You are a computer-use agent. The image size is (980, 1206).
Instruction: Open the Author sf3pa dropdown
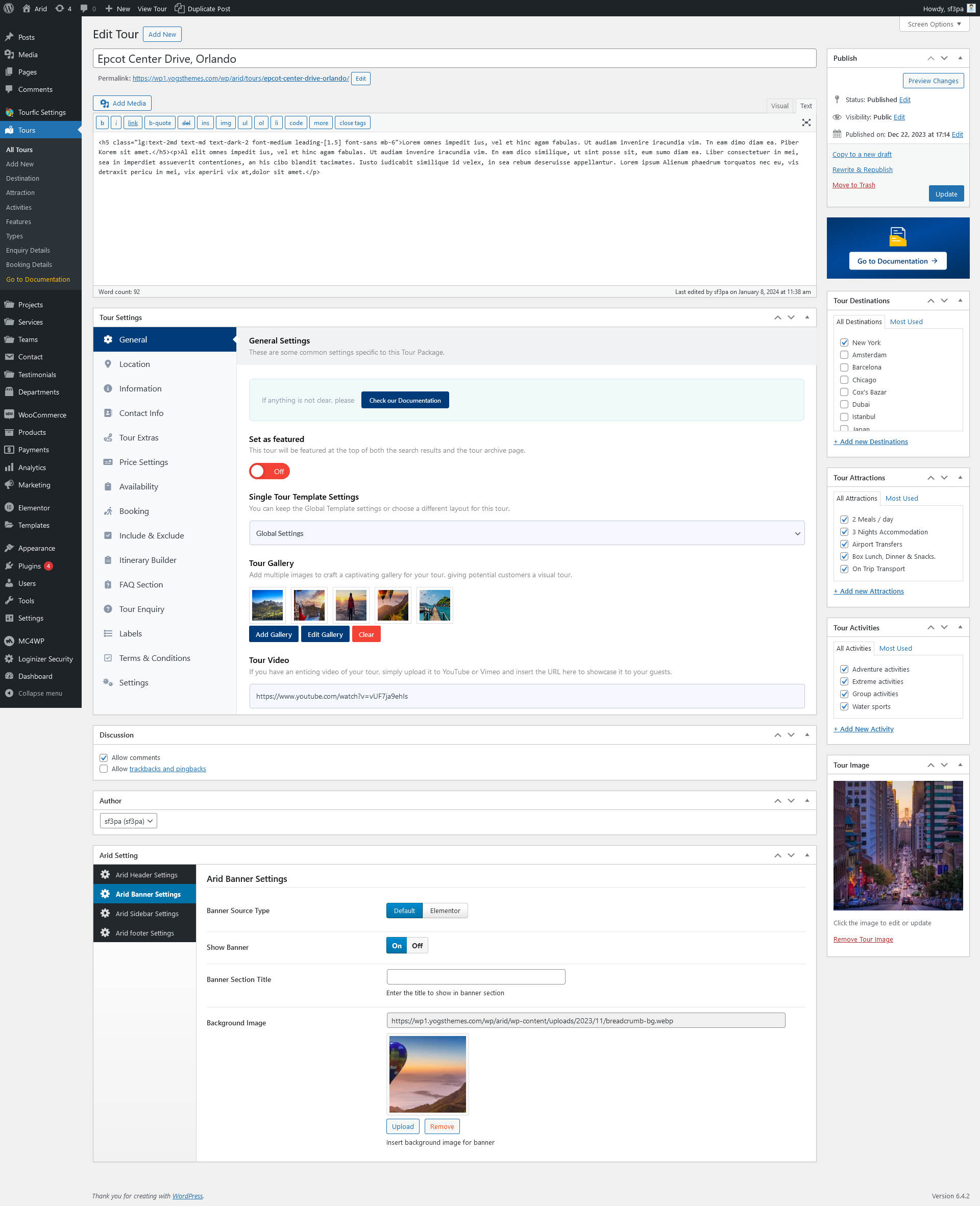pos(128,821)
